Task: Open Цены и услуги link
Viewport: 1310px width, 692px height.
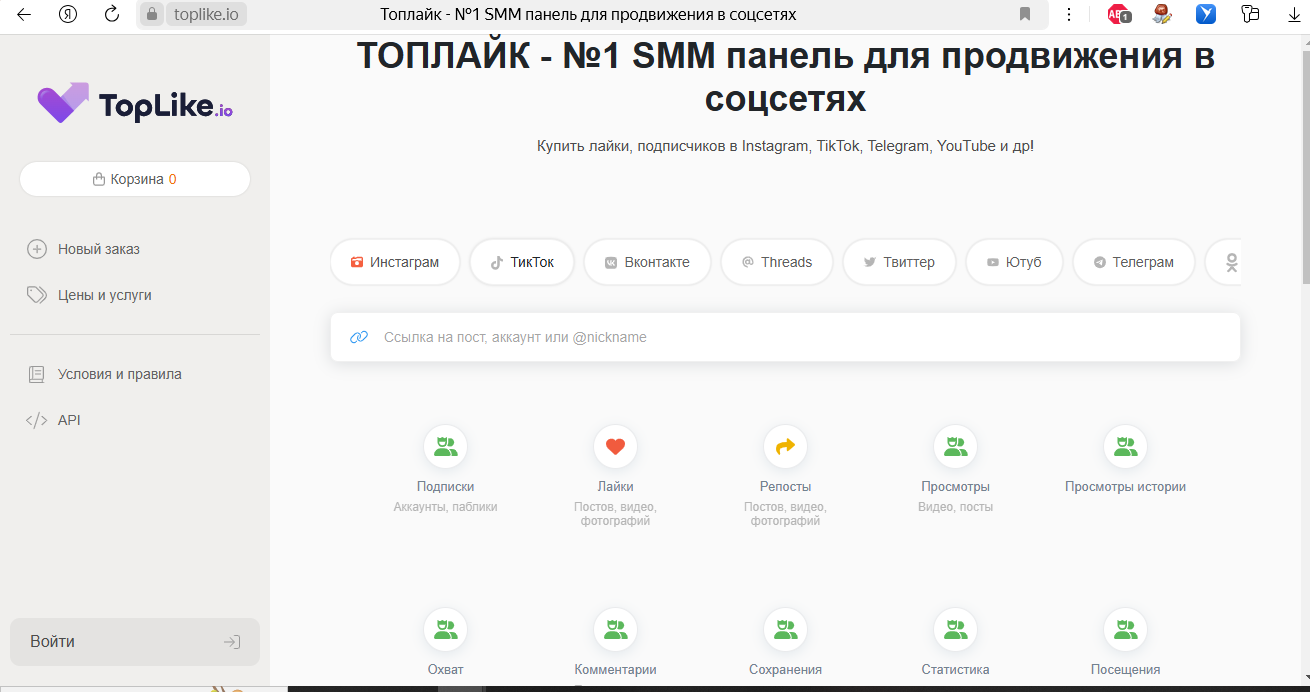Action: tap(105, 295)
